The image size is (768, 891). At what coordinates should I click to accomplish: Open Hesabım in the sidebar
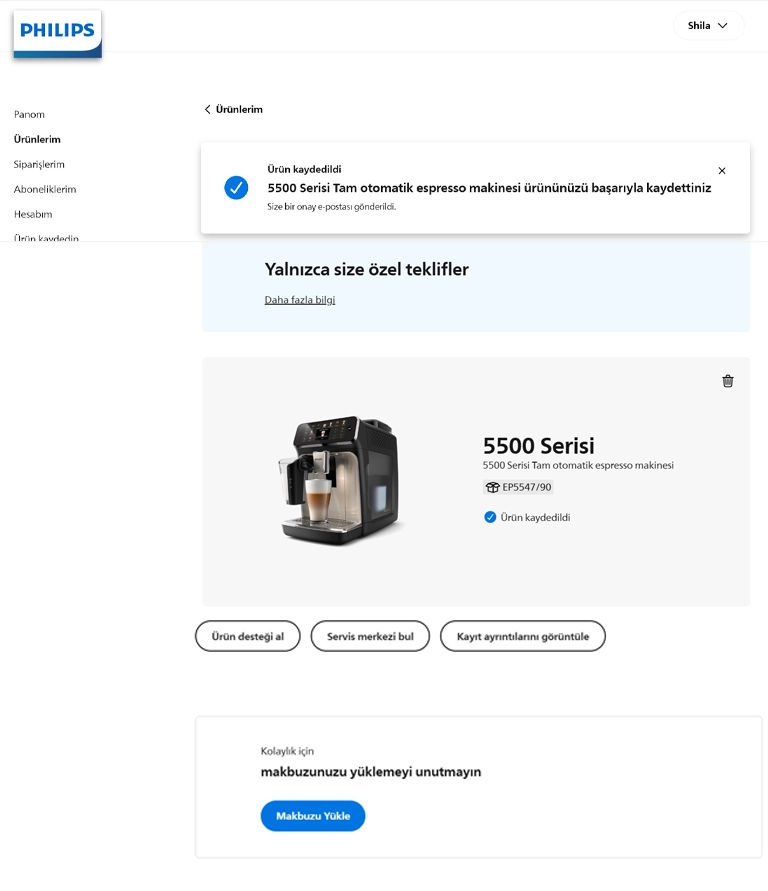tap(33, 214)
